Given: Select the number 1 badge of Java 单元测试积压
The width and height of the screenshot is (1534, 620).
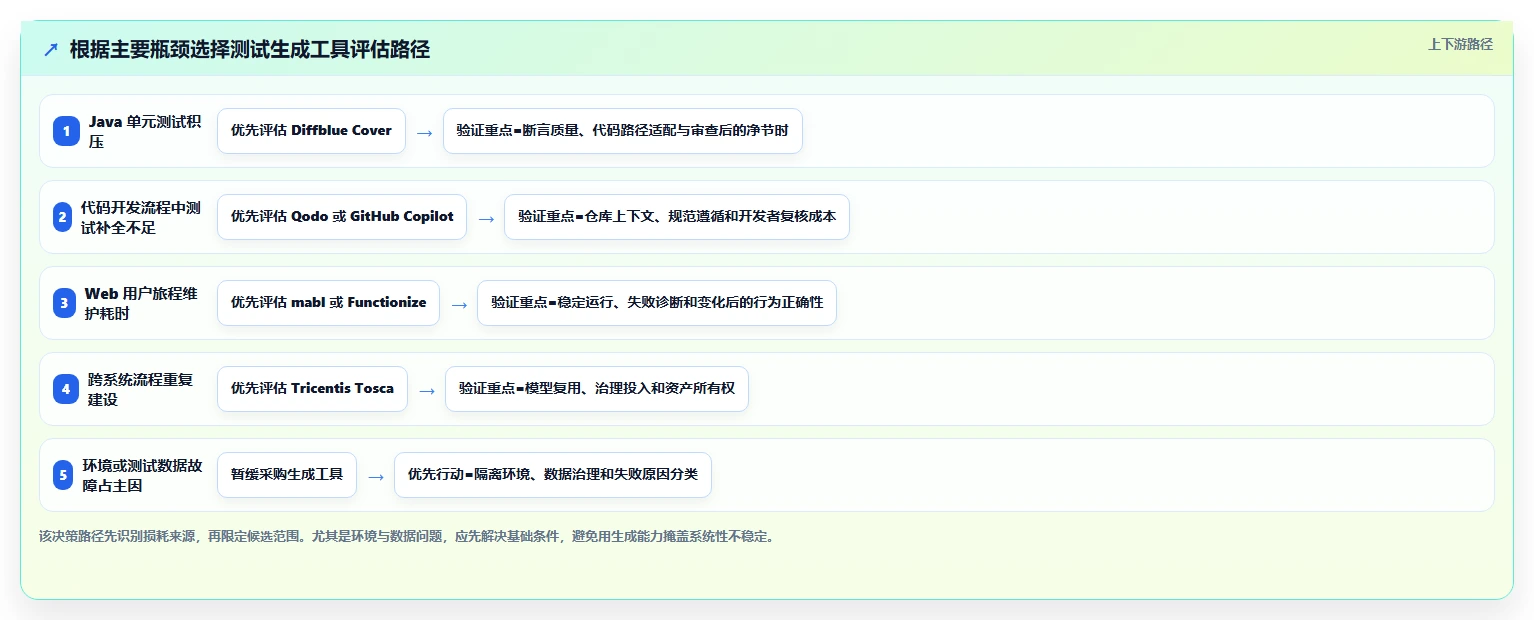Looking at the screenshot, I should [66, 131].
